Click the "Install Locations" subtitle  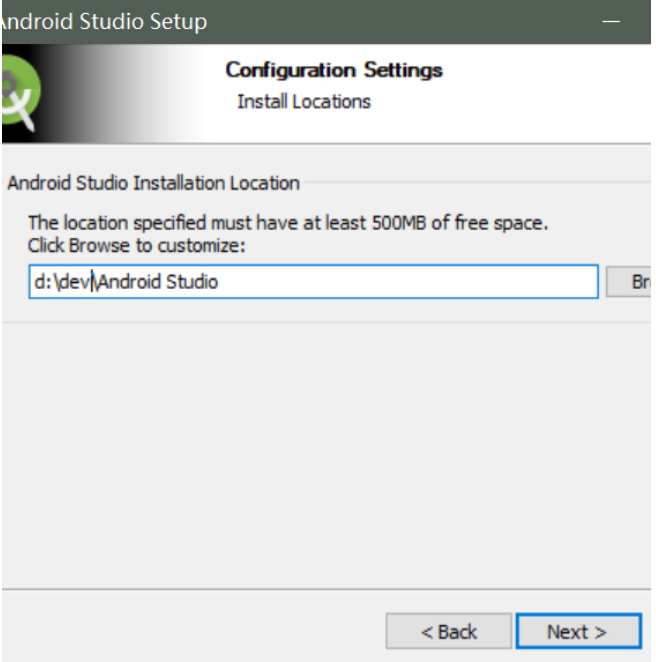tap(304, 102)
